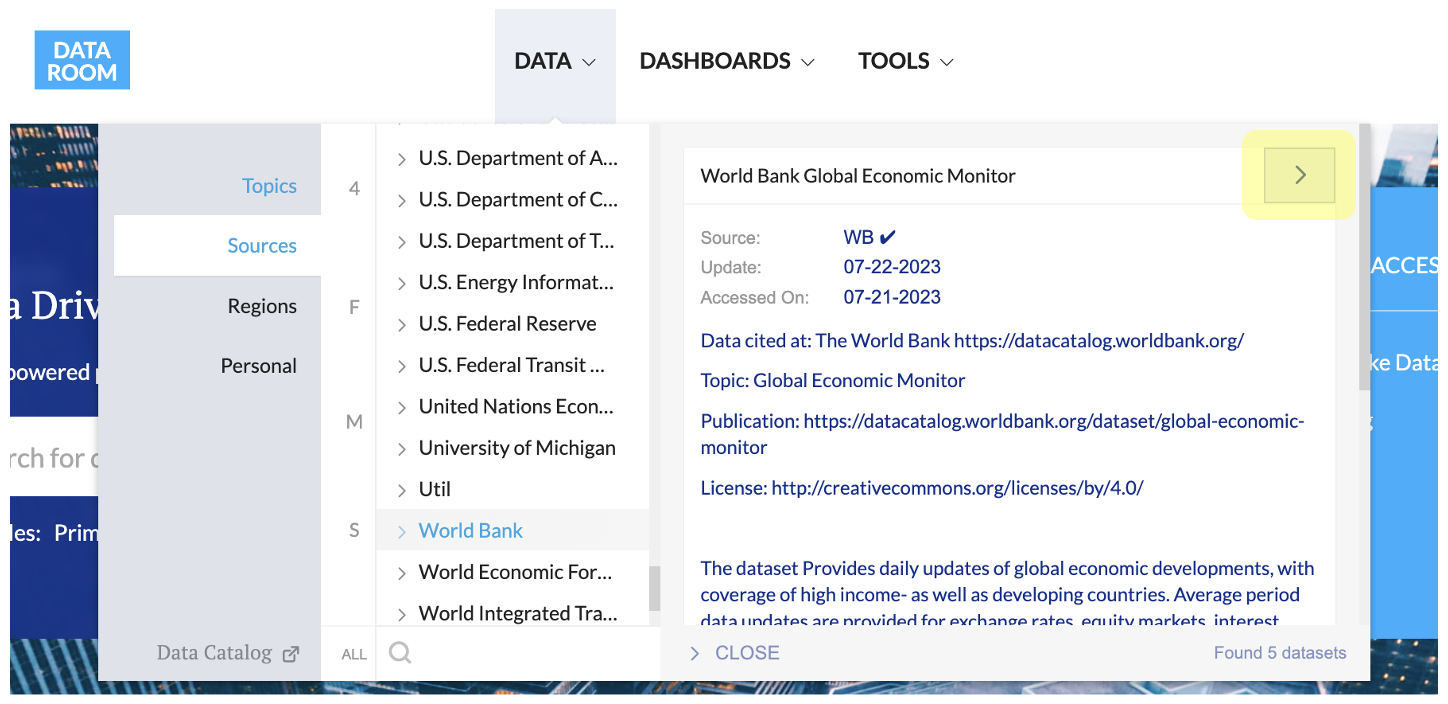
Task: Select the U.S. Federal Transit source
Action: [x=512, y=366]
